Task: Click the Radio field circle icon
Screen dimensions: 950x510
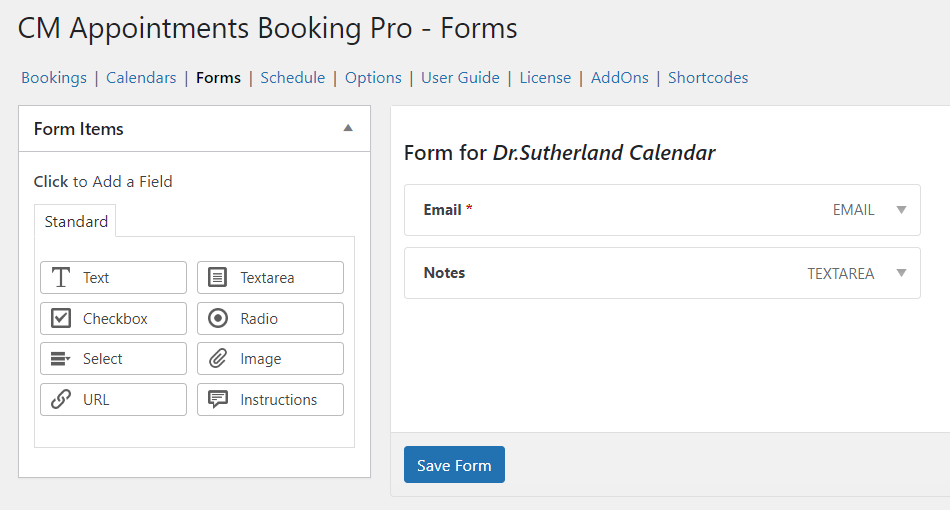Action: (218, 318)
